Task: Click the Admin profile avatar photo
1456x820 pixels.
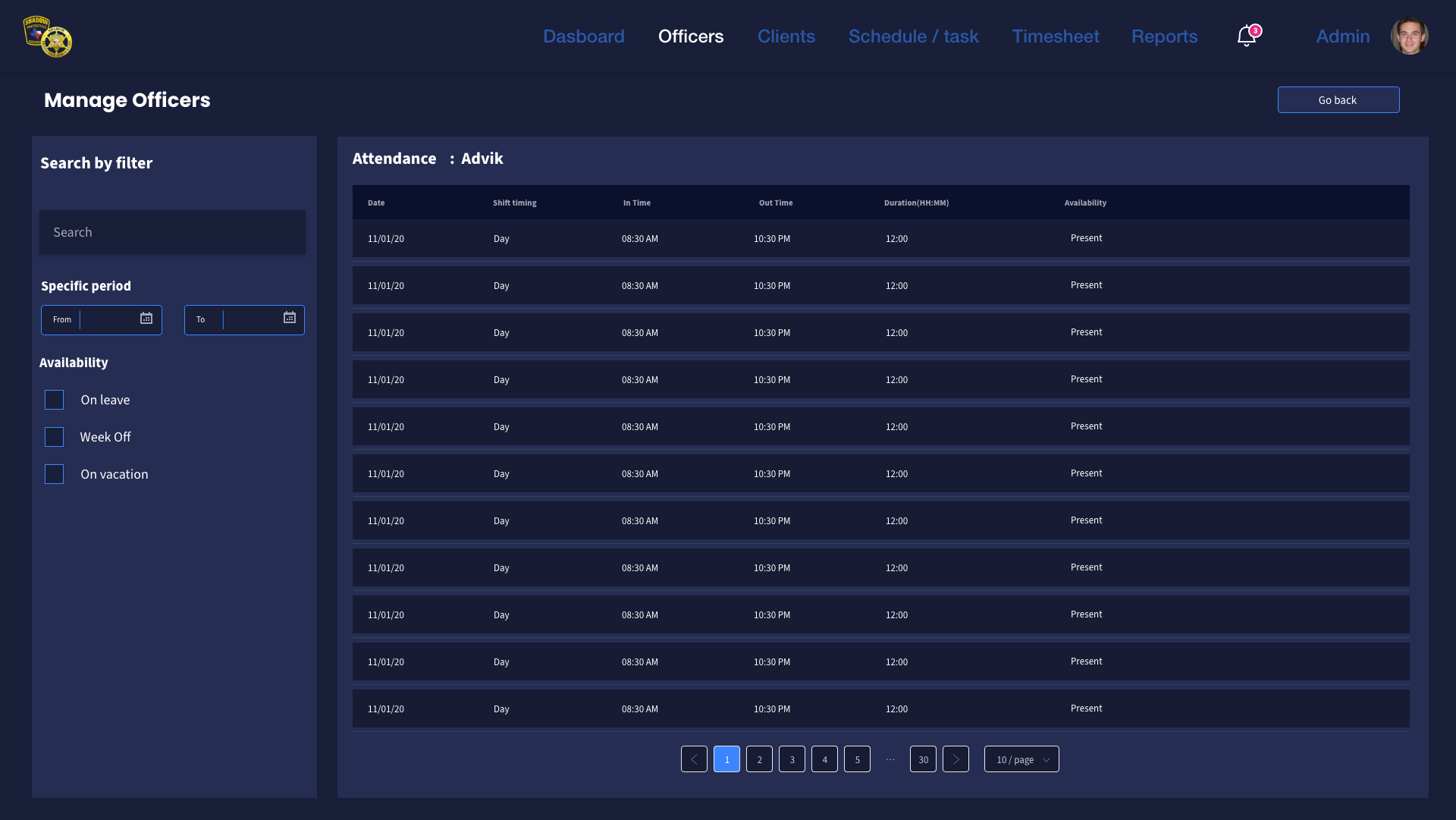Action: pyautogui.click(x=1409, y=36)
